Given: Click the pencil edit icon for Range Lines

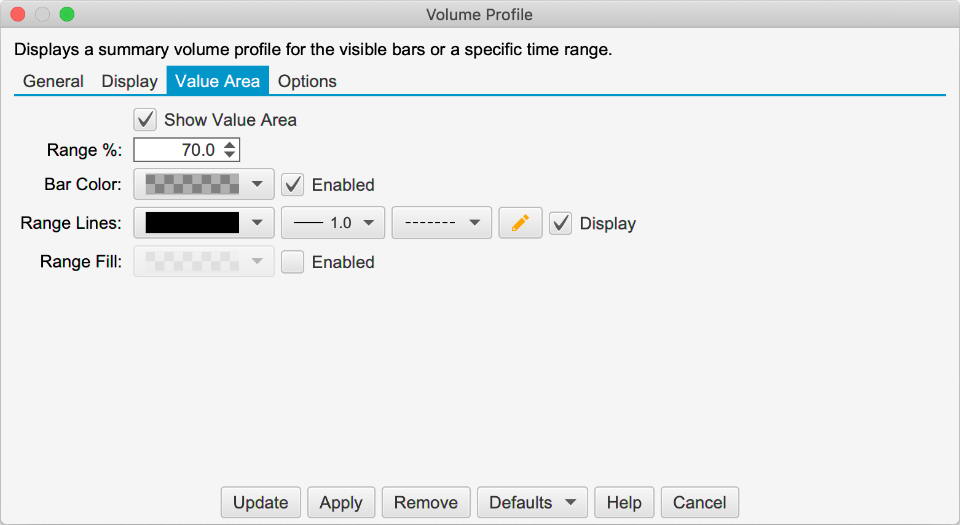Looking at the screenshot, I should pos(520,223).
